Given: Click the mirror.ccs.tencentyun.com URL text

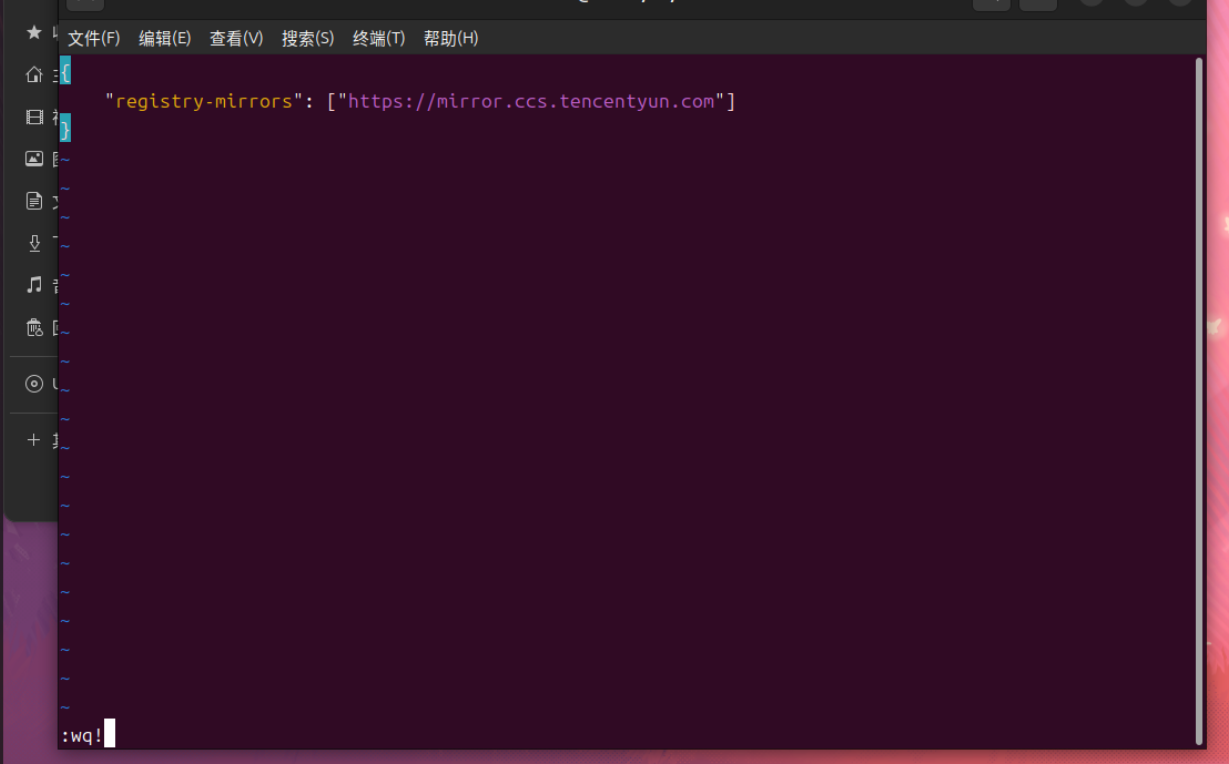Looking at the screenshot, I should coord(531,101).
